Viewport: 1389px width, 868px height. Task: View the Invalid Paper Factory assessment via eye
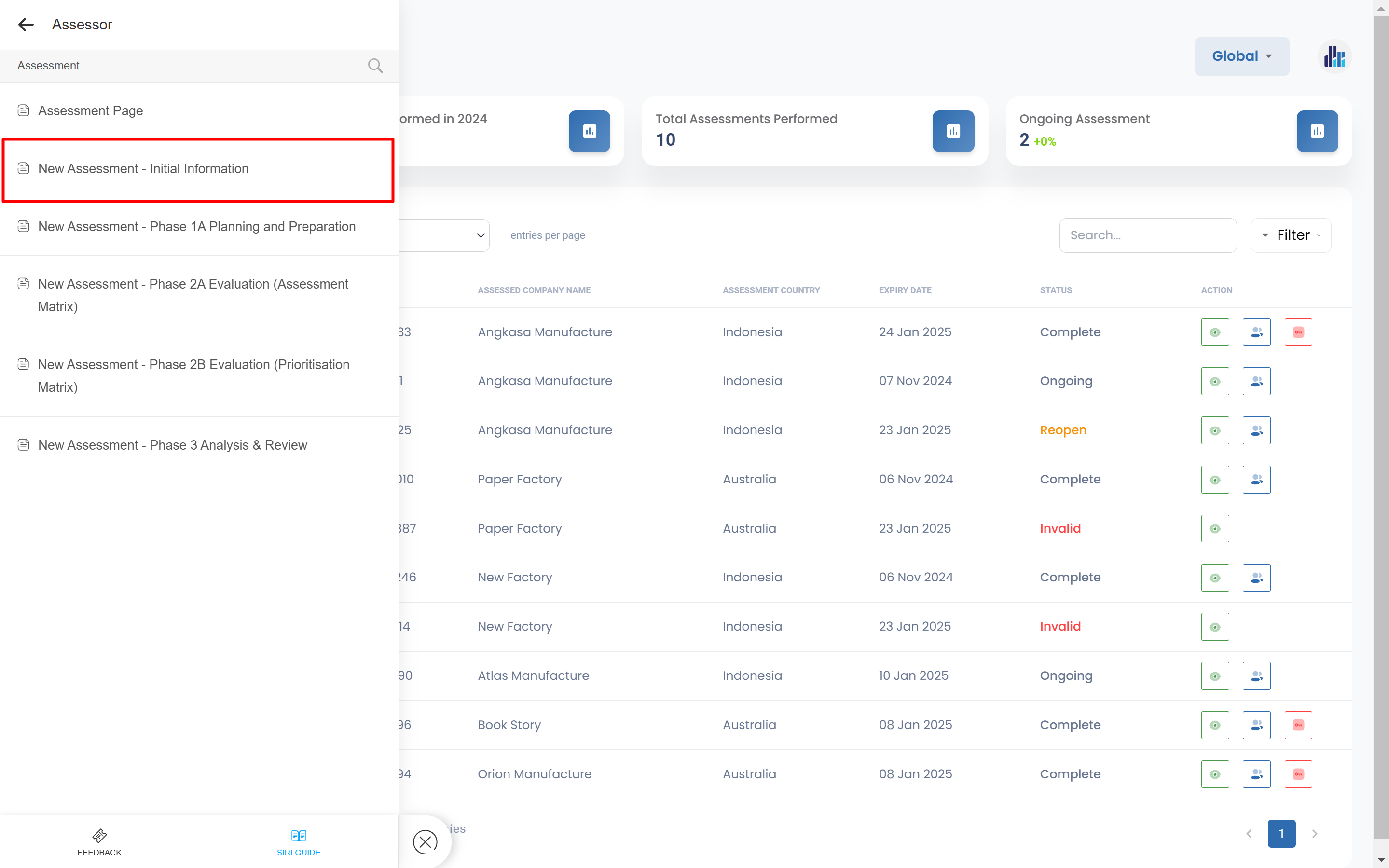pyautogui.click(x=1214, y=529)
